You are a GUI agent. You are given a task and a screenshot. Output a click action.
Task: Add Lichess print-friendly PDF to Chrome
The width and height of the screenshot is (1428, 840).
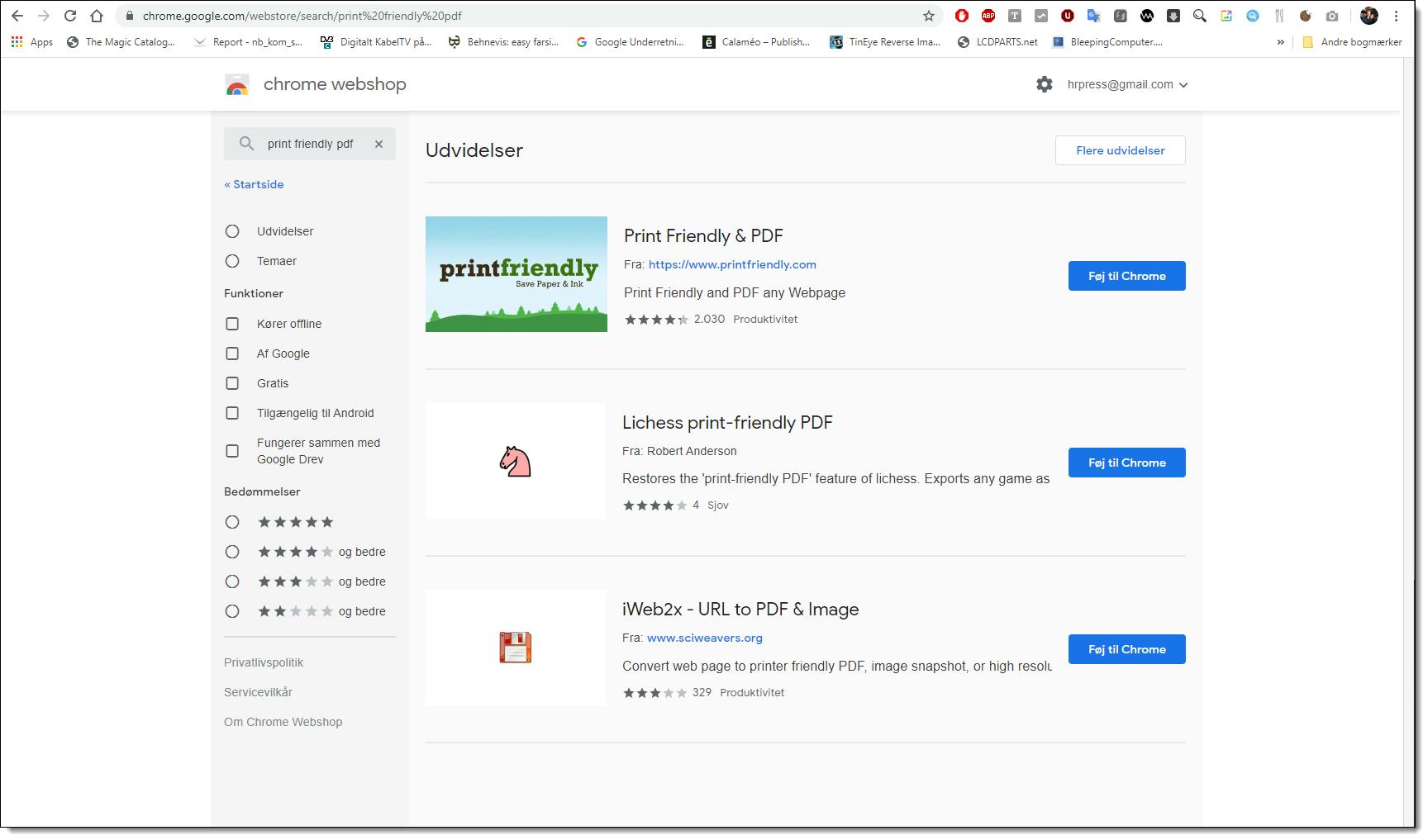click(x=1126, y=463)
